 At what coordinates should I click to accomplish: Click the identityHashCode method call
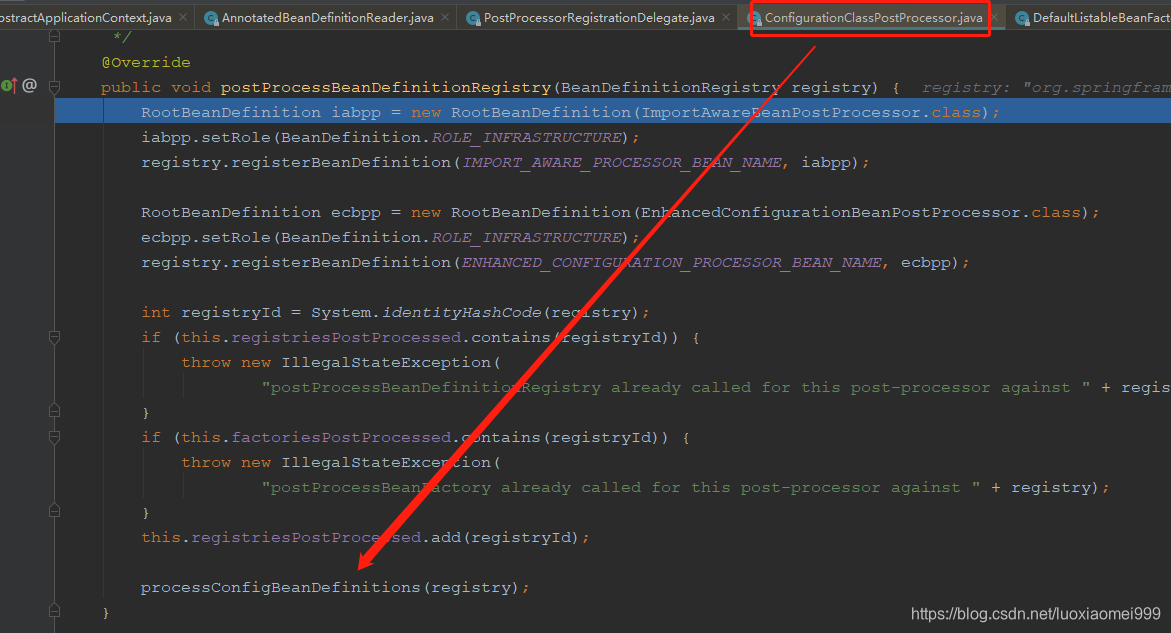click(461, 313)
